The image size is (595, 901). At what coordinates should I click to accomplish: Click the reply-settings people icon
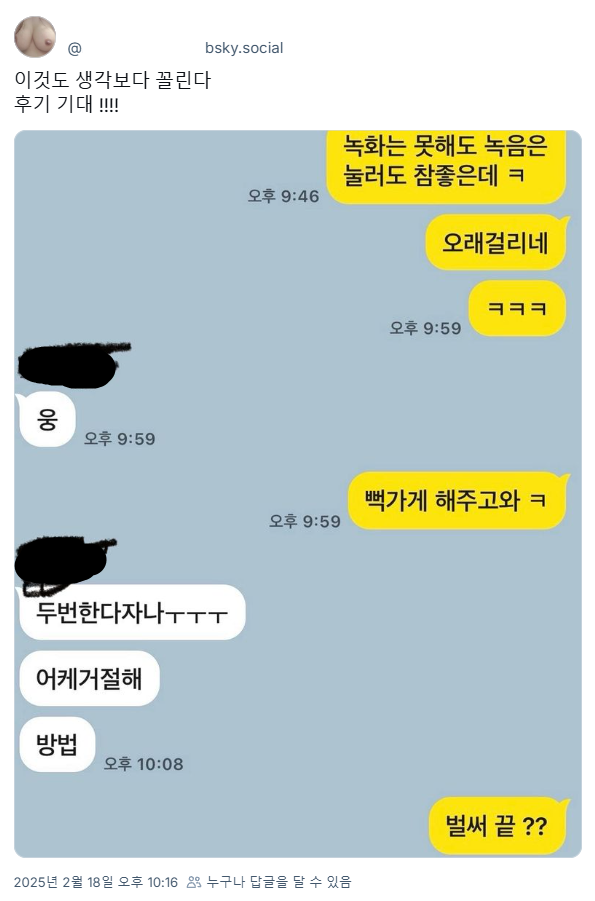[194, 881]
